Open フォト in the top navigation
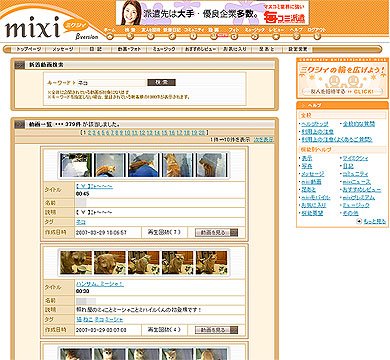Image resolution: width=390 pixels, height=360 pixels. tap(234, 33)
